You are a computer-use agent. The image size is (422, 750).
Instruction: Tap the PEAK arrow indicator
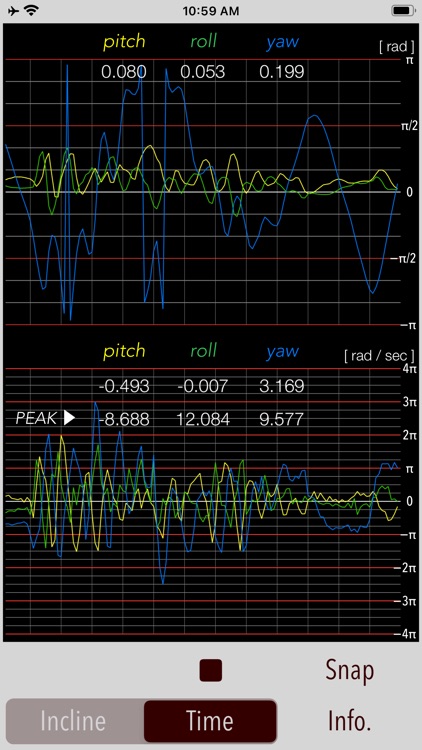69,418
